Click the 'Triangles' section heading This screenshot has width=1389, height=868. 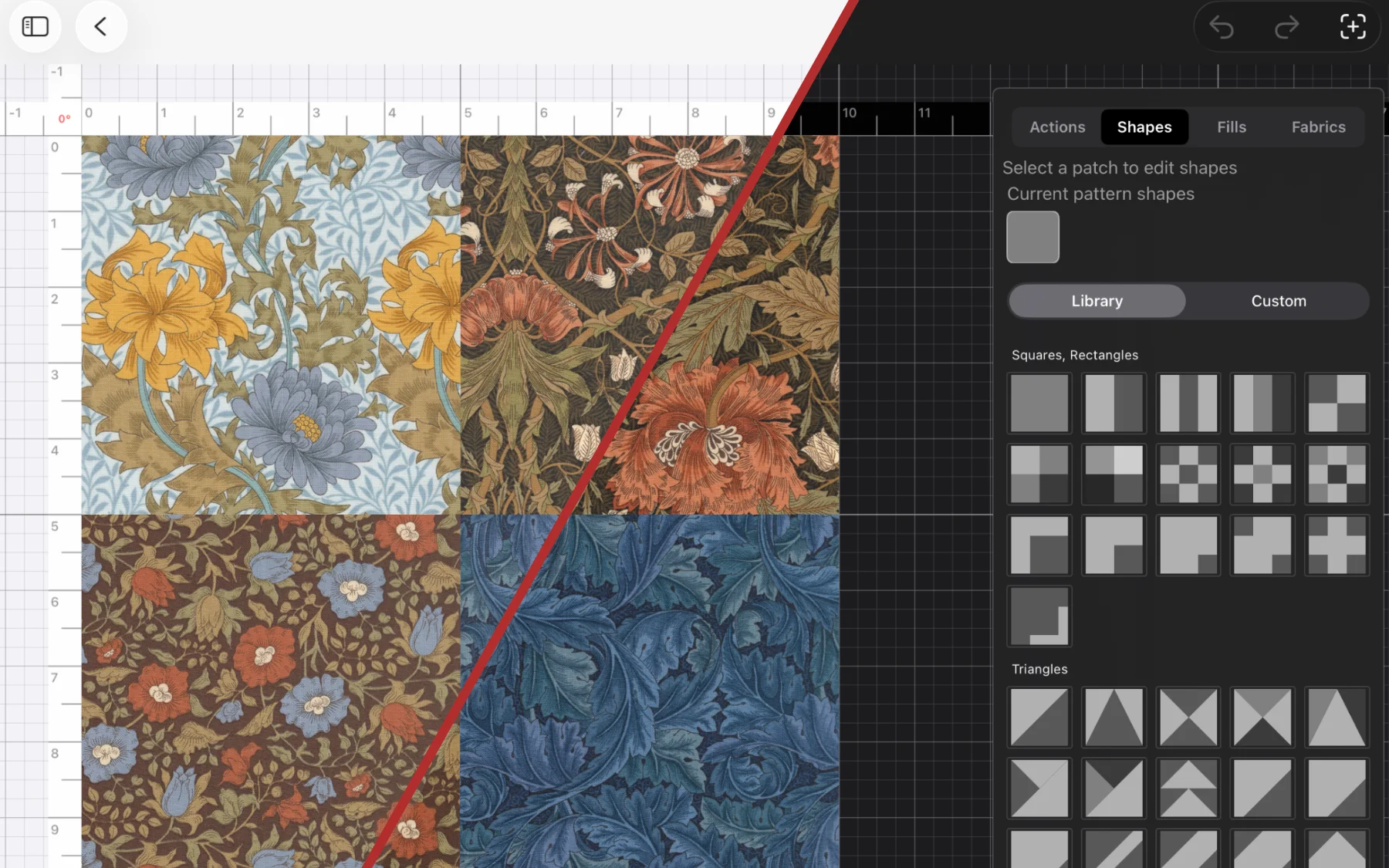pos(1039,669)
